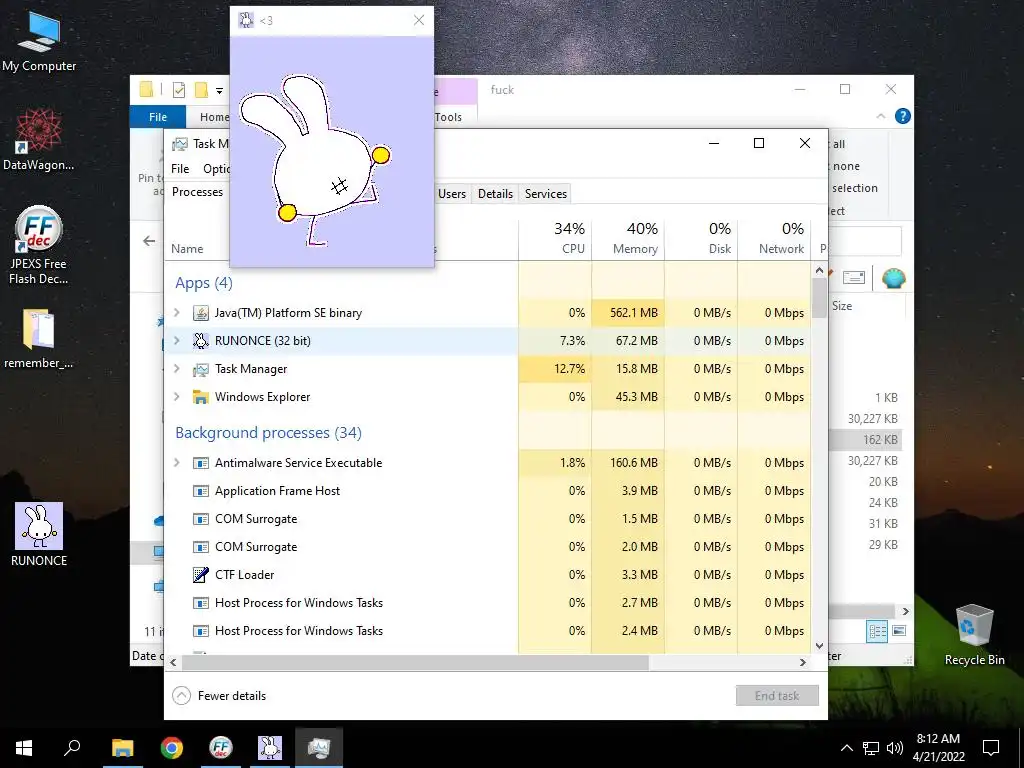This screenshot has width=1024, height=768.
Task: Collapse to Fewer details
Action: 219,696
